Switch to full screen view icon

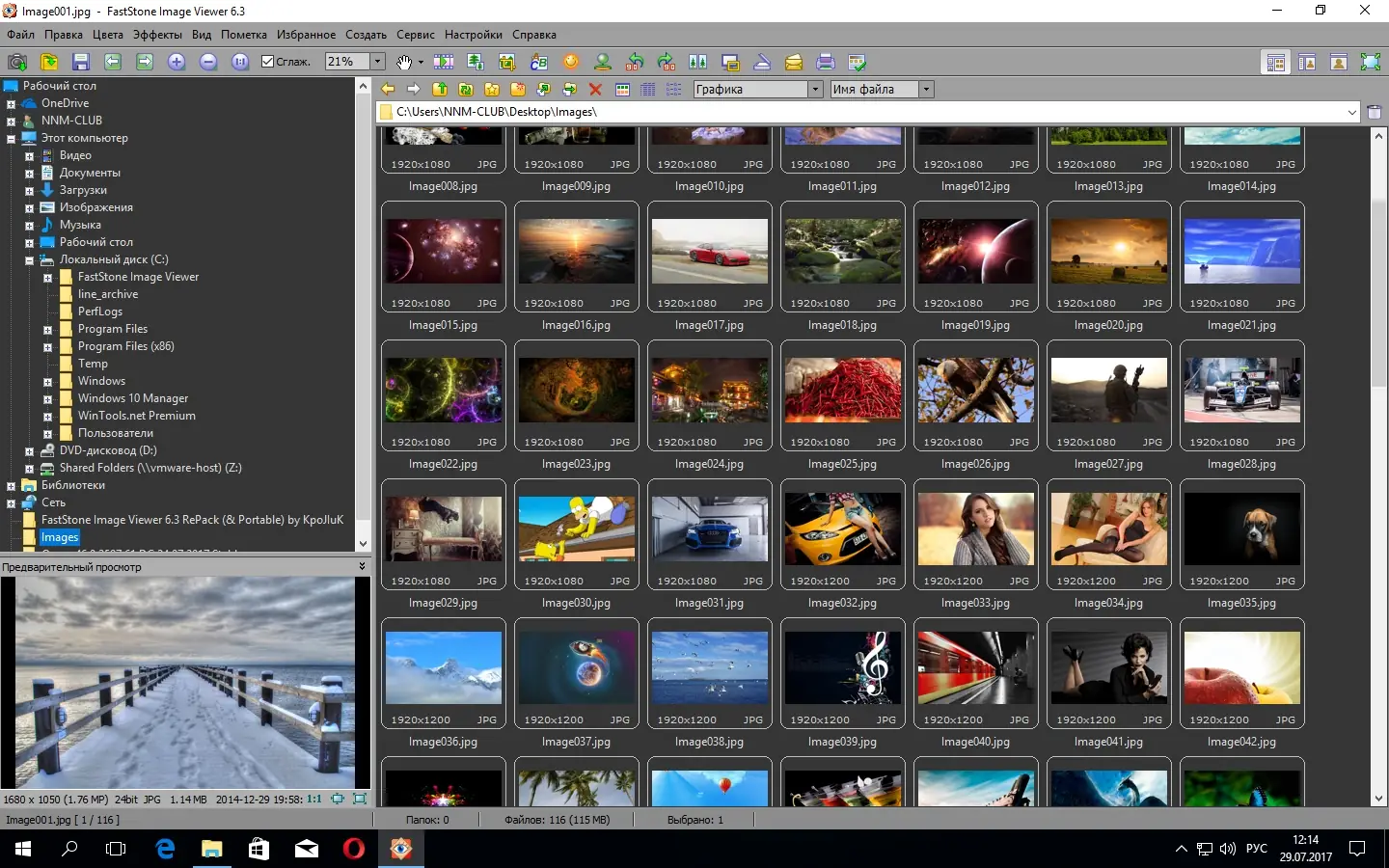[1370, 62]
